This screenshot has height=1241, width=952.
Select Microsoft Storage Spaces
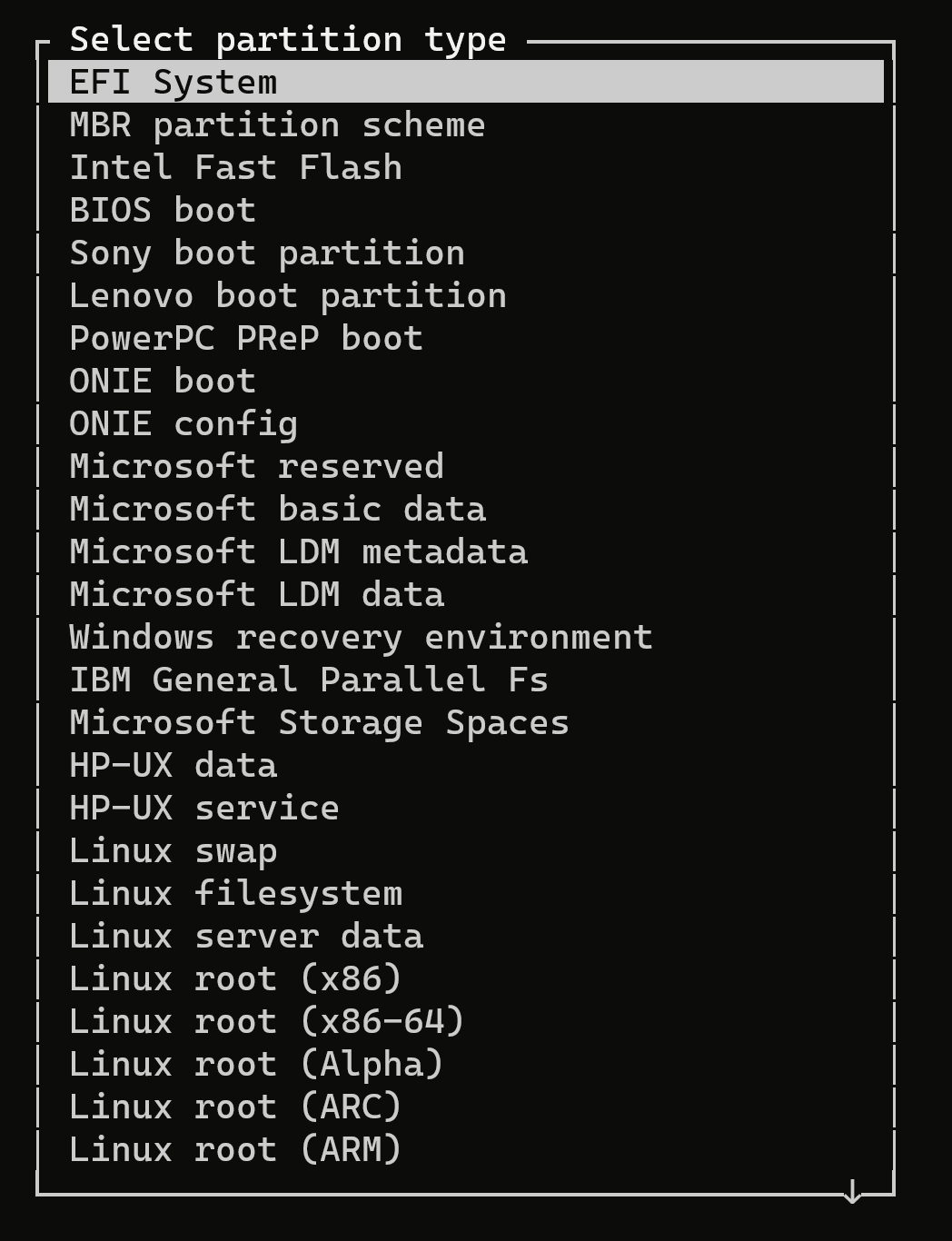(320, 722)
